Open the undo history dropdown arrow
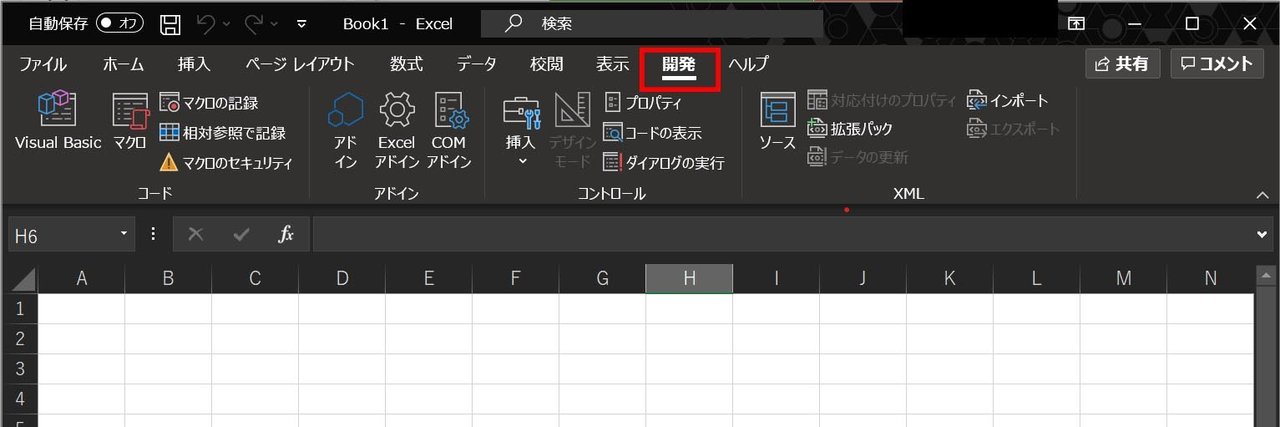The image size is (1280, 427). [227, 23]
